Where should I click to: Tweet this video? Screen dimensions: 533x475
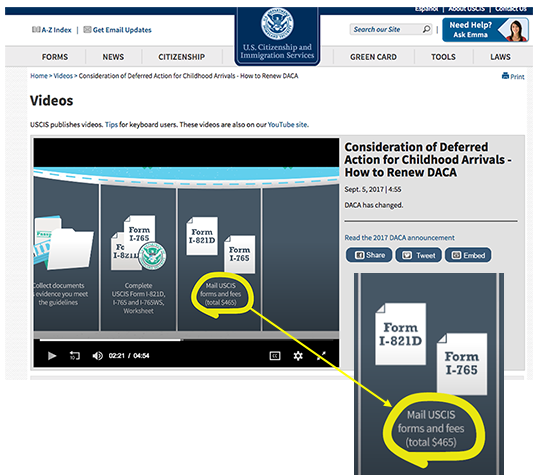(418, 255)
